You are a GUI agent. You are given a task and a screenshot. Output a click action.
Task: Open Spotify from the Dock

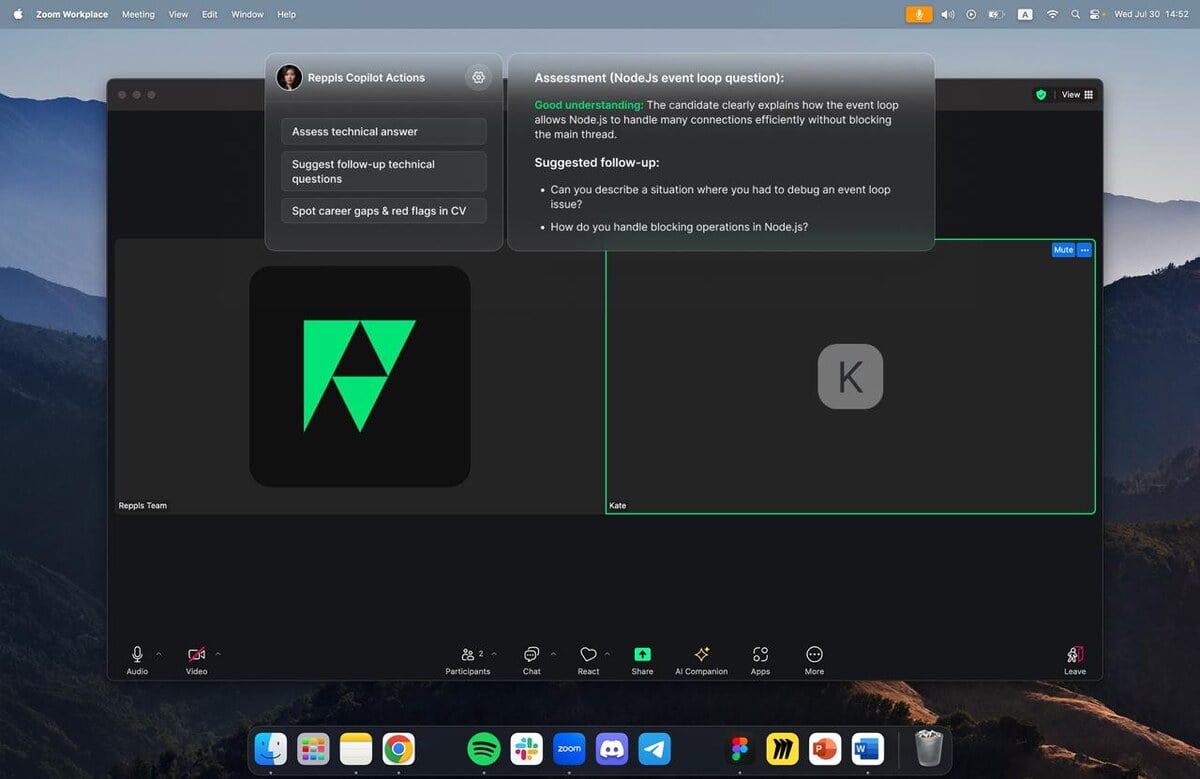(x=484, y=748)
